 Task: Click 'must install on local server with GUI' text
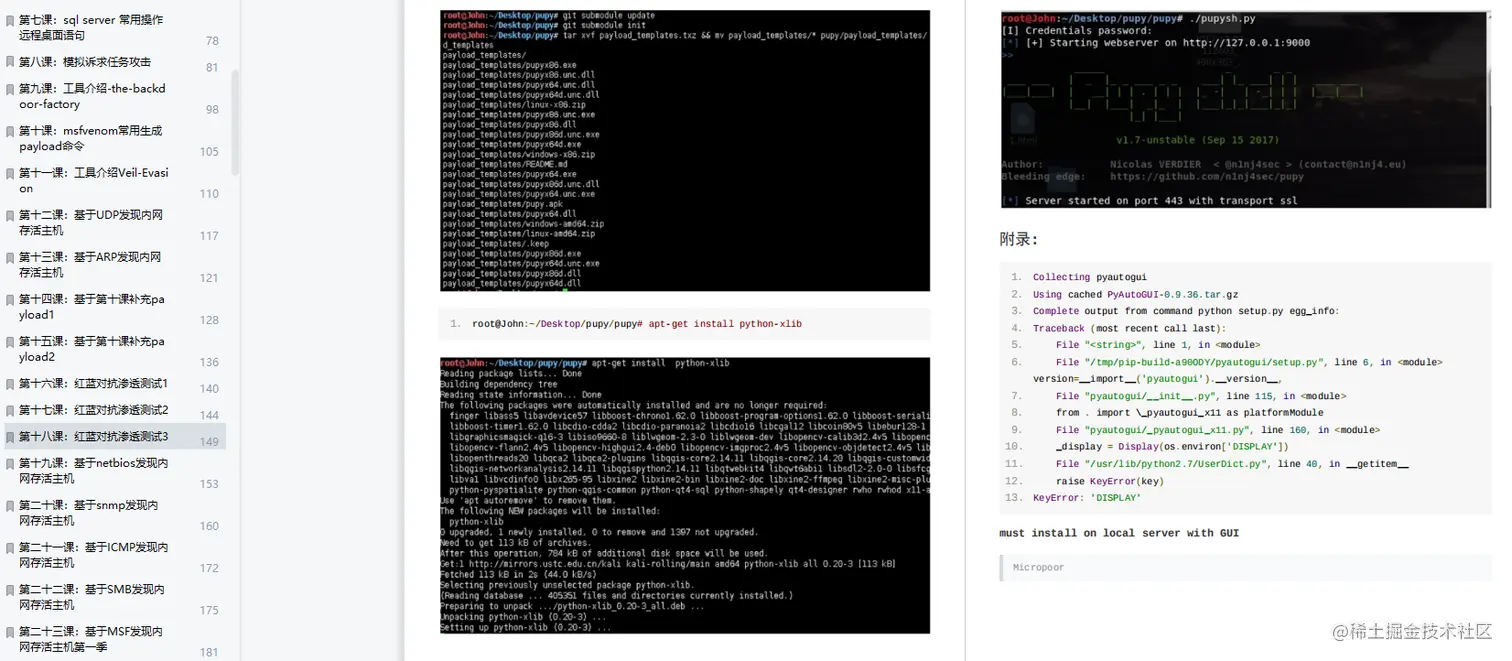(x=1119, y=534)
